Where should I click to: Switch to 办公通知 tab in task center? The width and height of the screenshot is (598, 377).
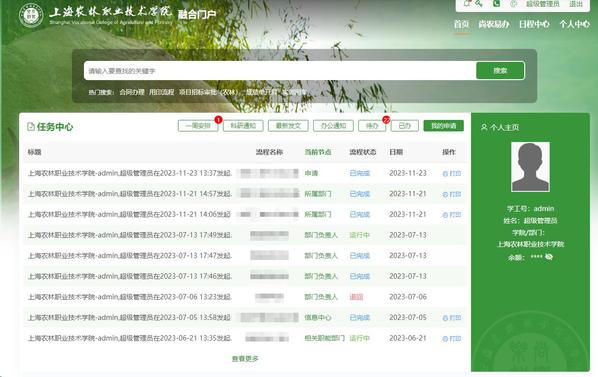point(333,126)
